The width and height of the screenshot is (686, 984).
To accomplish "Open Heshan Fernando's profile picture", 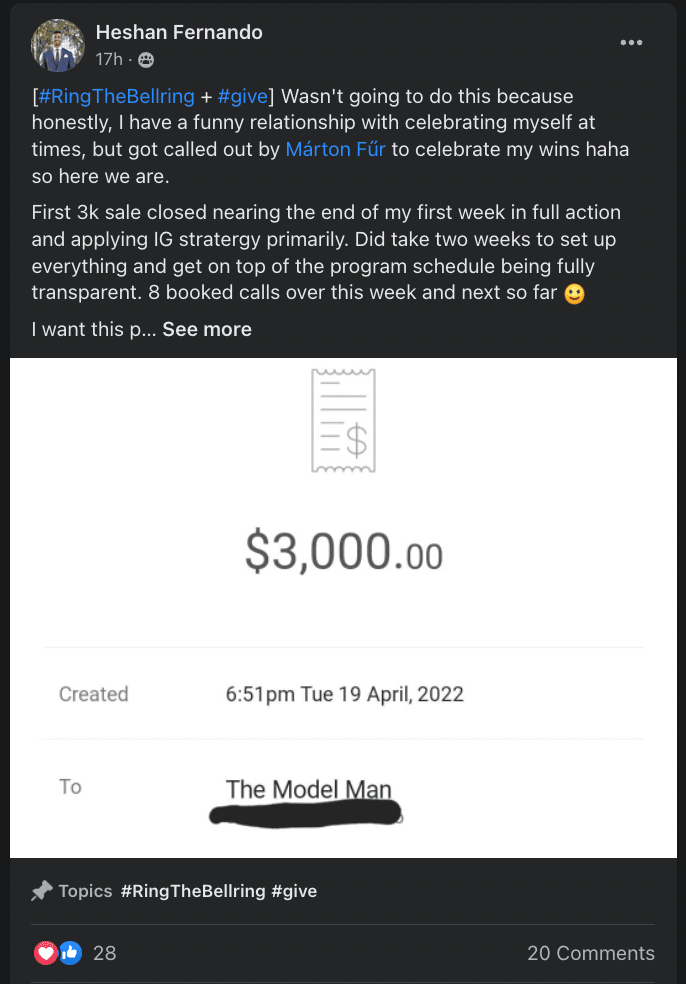I will tap(57, 46).
